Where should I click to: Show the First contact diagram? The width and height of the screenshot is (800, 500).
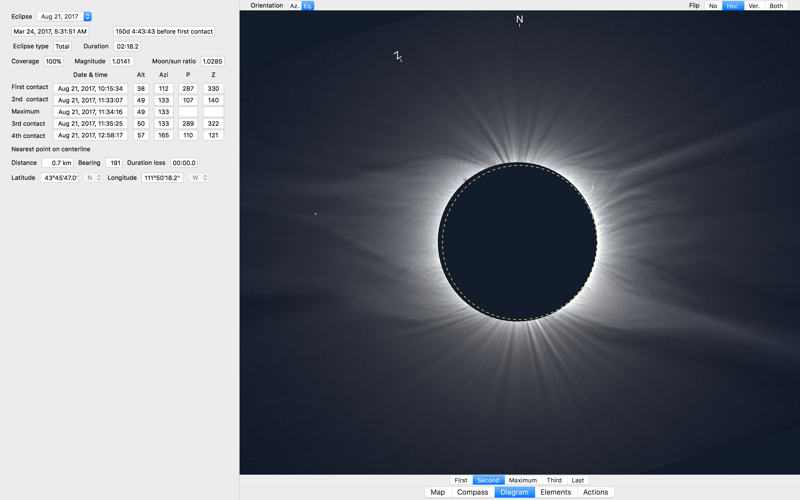(x=461, y=480)
